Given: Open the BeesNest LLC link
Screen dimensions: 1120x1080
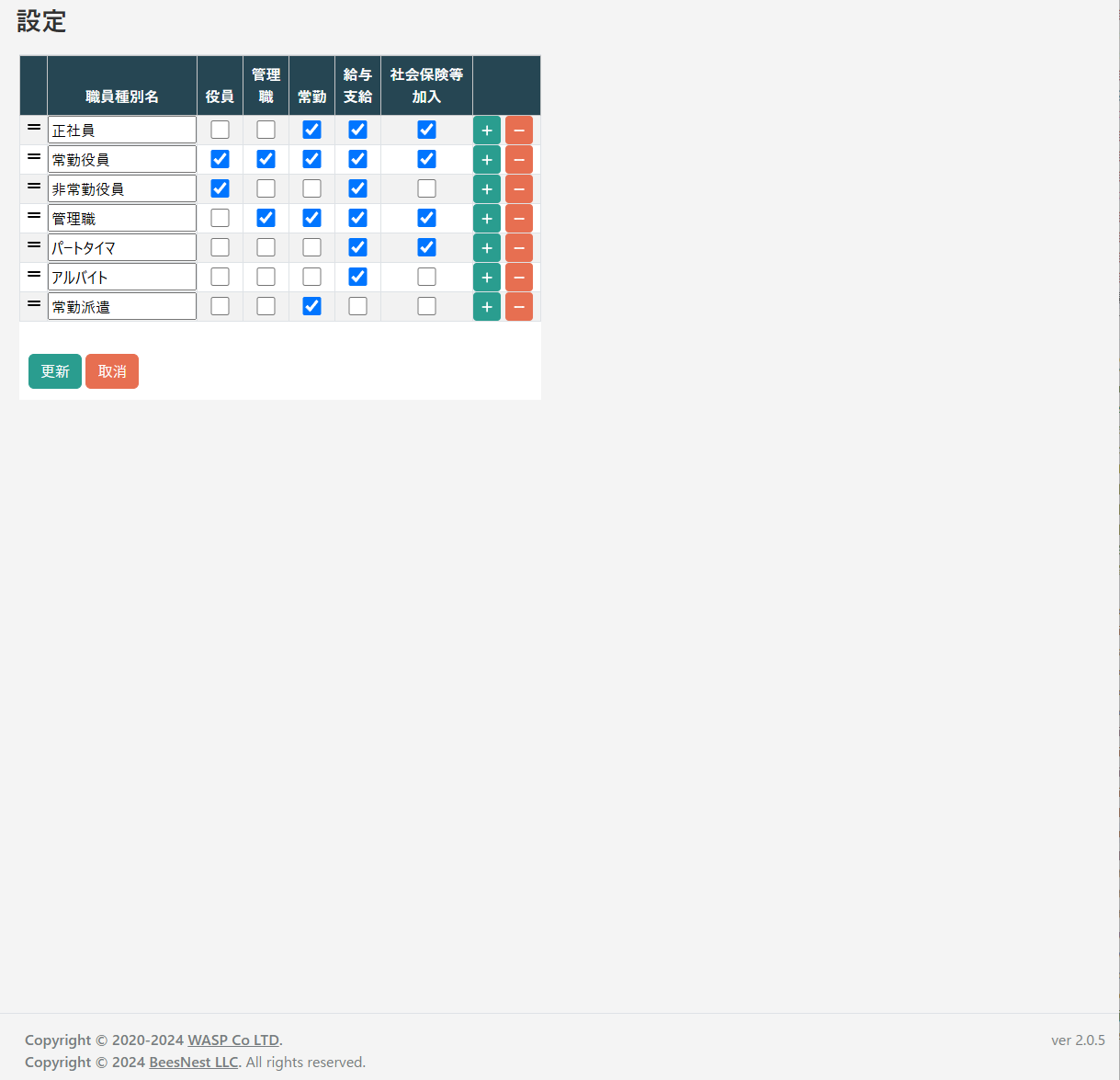Looking at the screenshot, I should tap(193, 1063).
